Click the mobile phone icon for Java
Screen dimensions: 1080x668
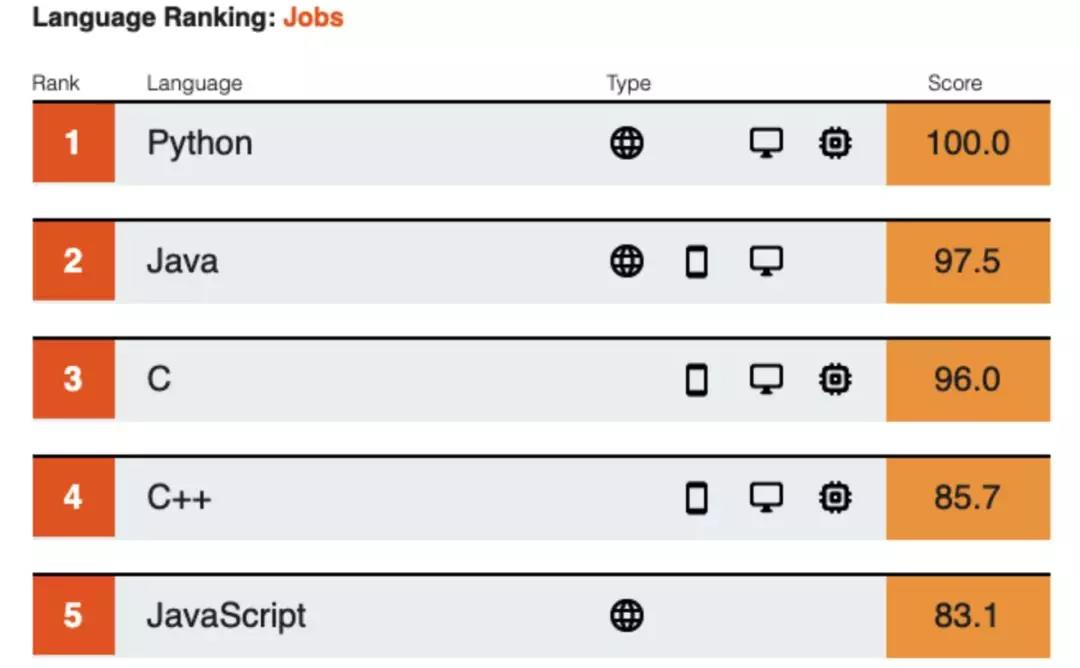pyautogui.click(x=697, y=262)
